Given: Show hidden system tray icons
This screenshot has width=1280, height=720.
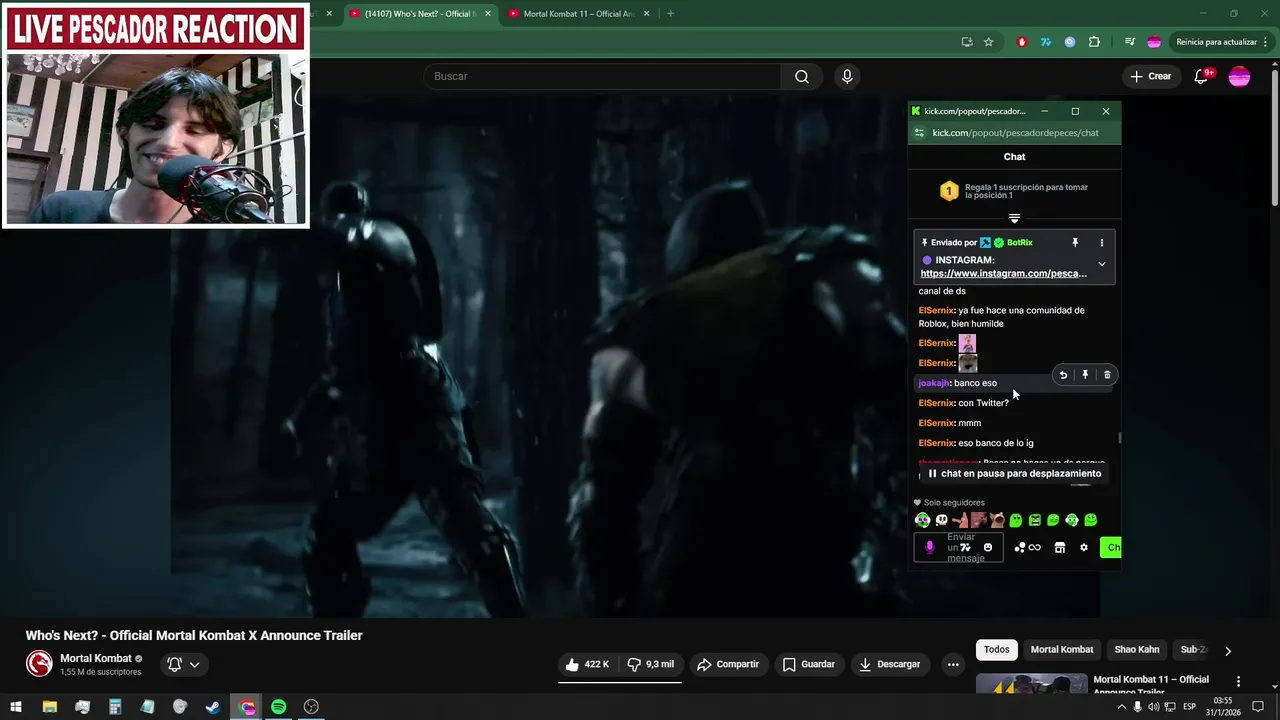Looking at the screenshot, I should coord(1121,707).
